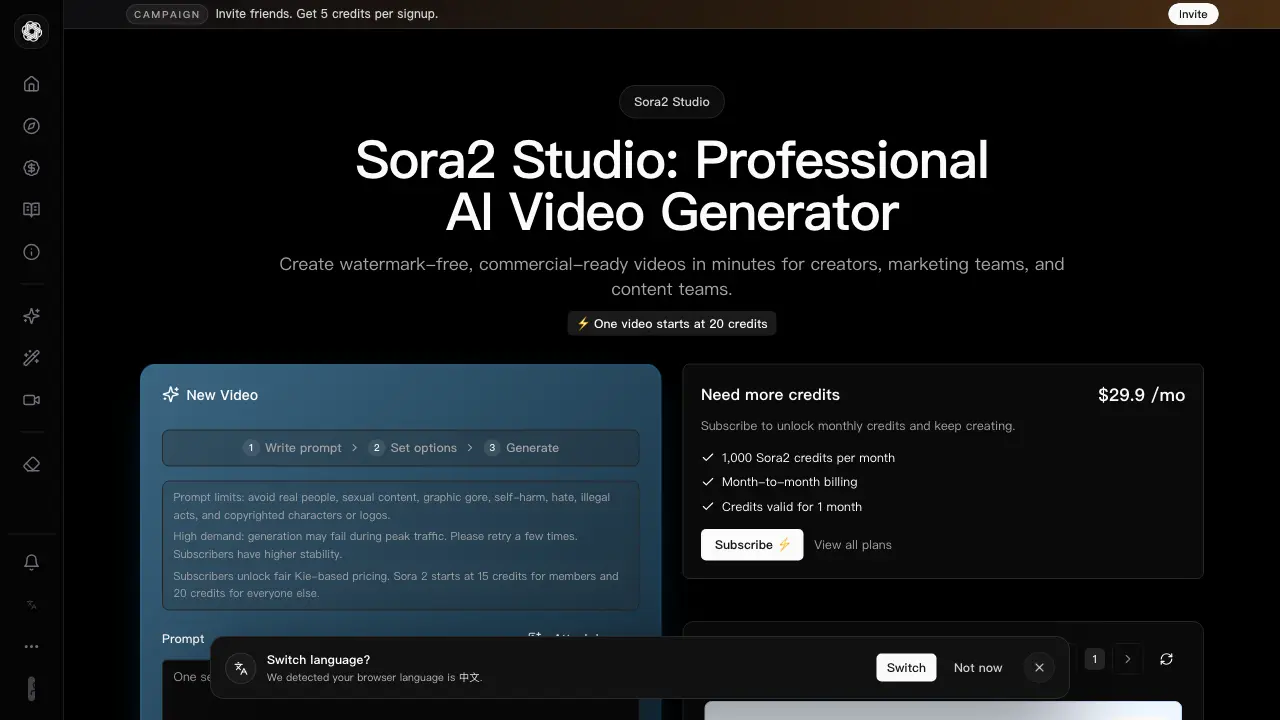Select step 2 Set options
The image size is (1280, 720).
[x=413, y=448]
